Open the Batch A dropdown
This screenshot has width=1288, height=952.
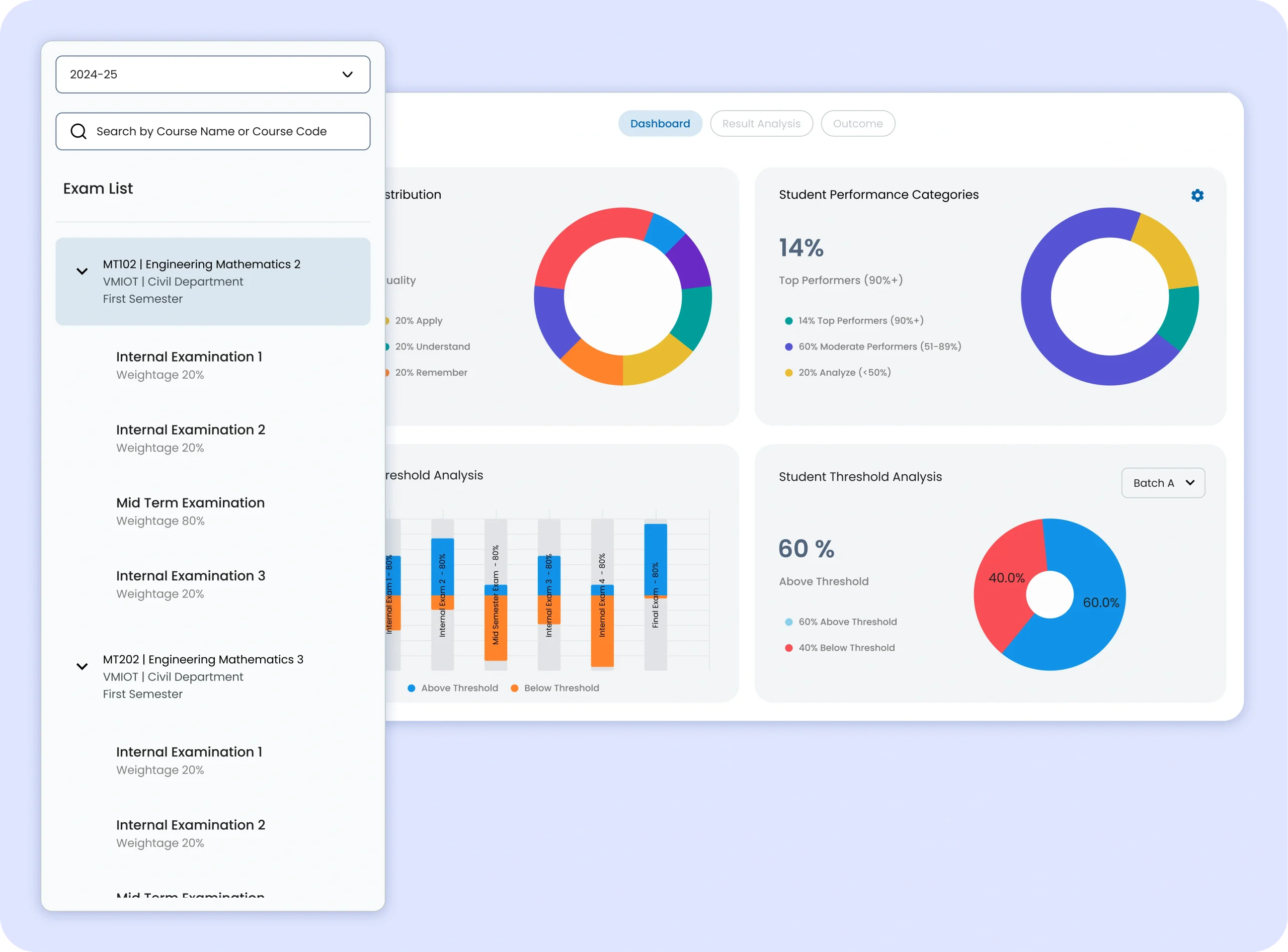1162,483
